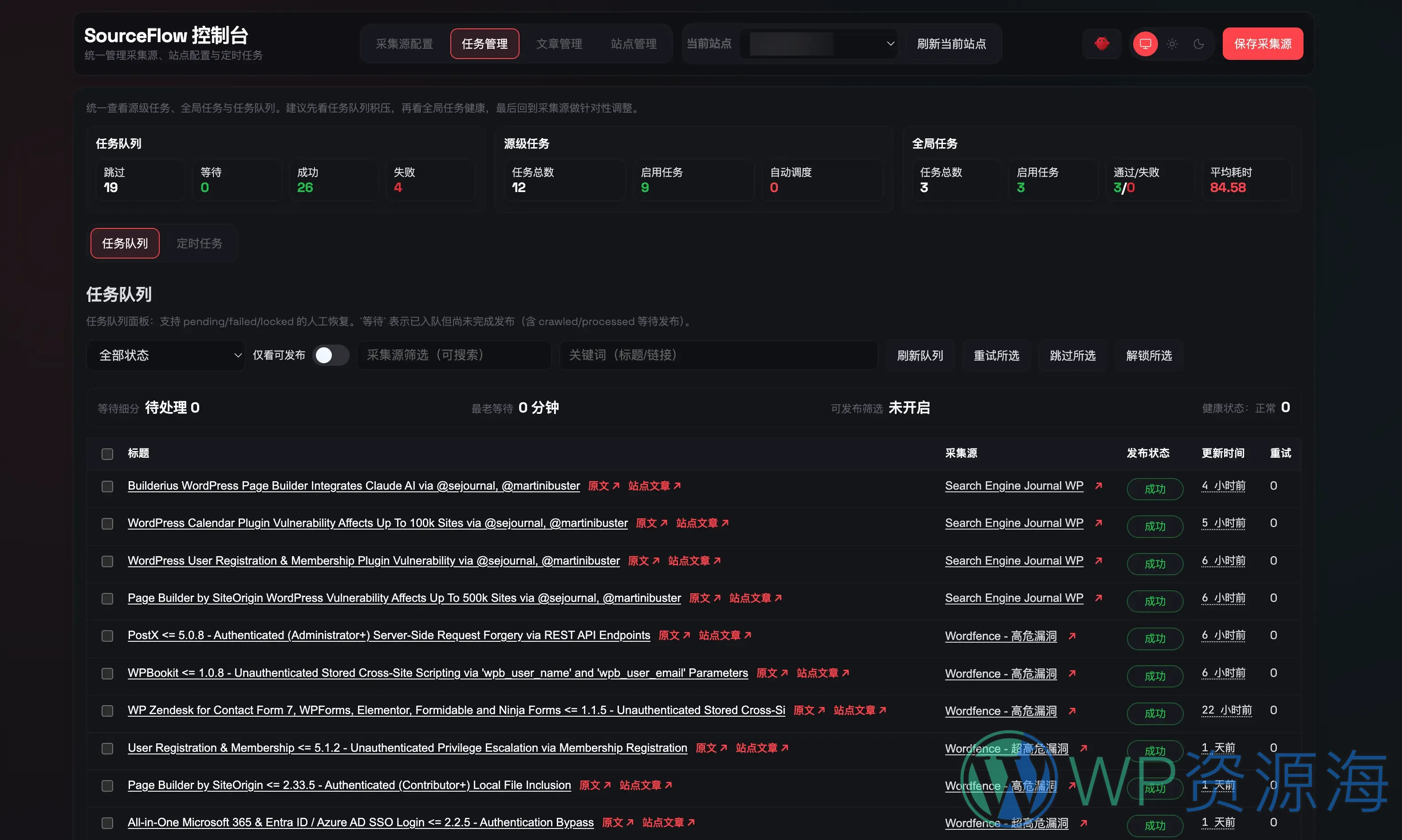Click the 重试所选 button

(x=996, y=355)
